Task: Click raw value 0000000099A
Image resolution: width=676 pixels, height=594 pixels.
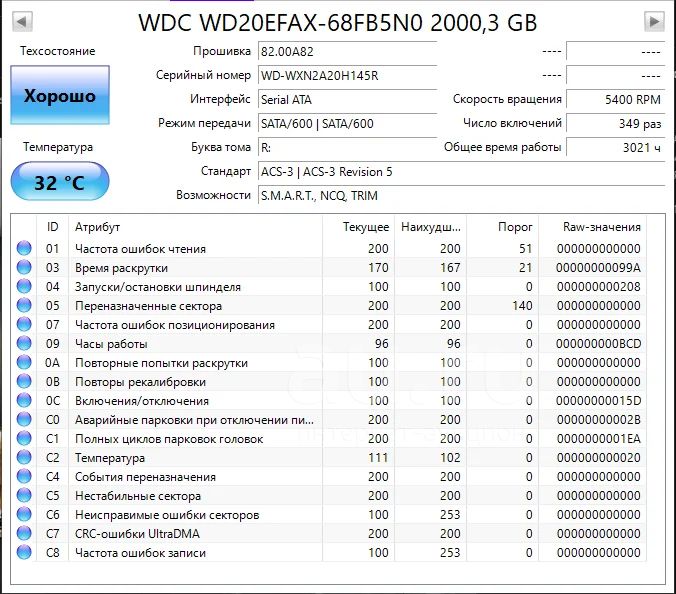Action: (x=598, y=268)
